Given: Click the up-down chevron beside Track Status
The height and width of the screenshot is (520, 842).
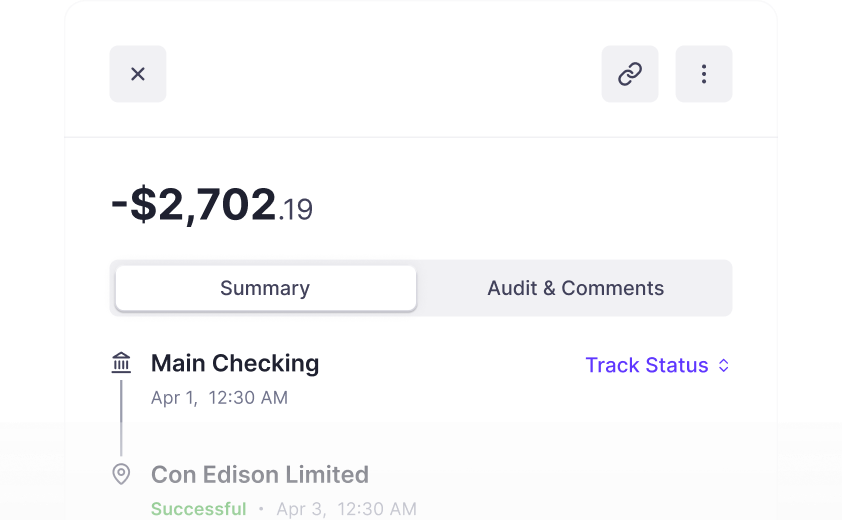Looking at the screenshot, I should (724, 365).
